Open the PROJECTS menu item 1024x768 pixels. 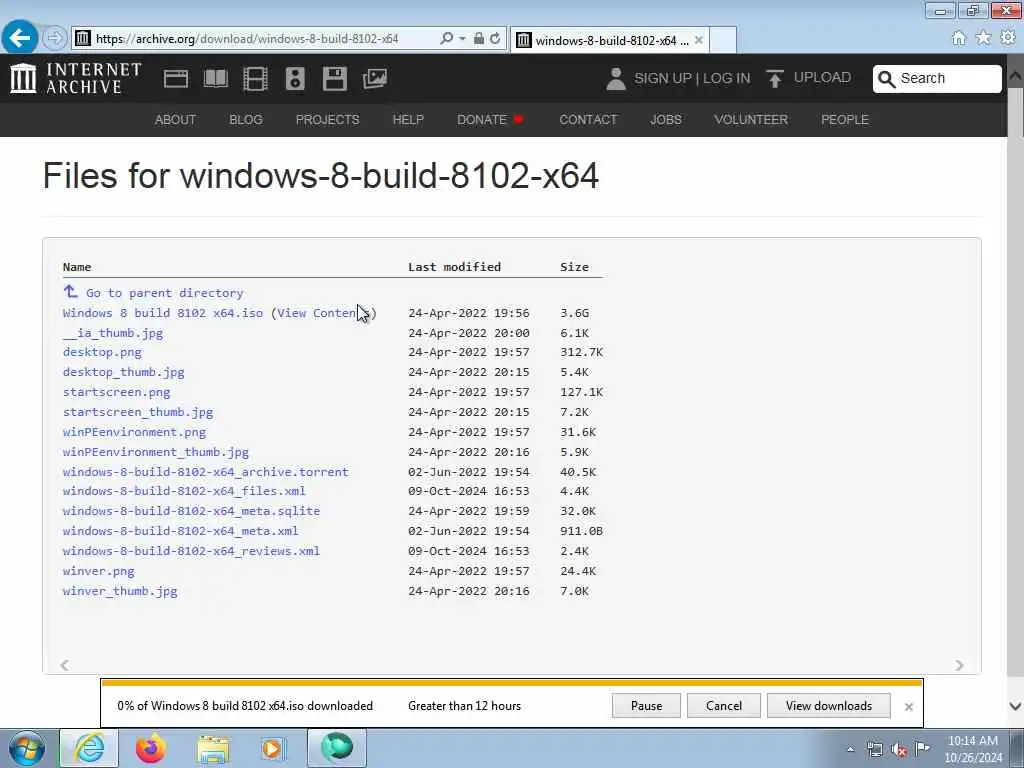[x=327, y=120]
